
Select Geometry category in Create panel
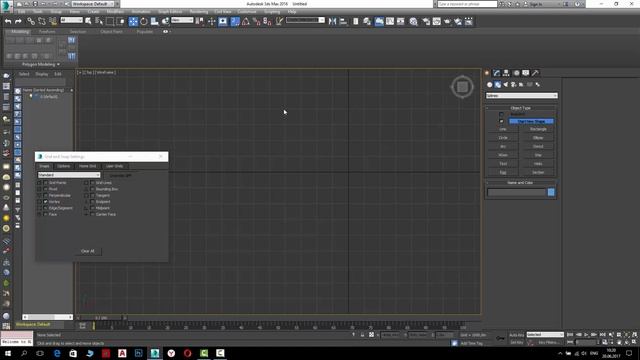point(490,84)
